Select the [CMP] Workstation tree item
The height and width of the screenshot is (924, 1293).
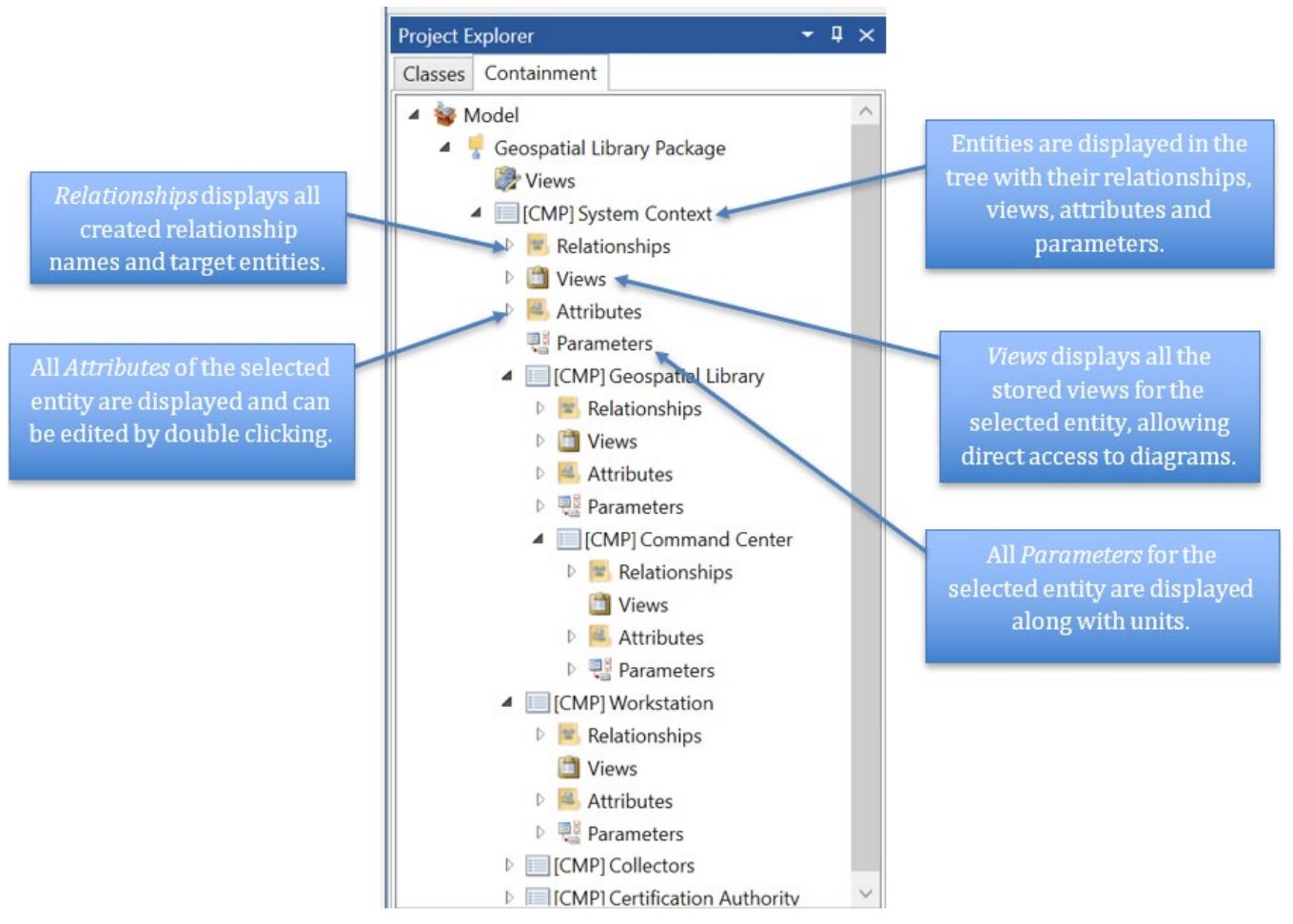pyautogui.click(x=633, y=703)
